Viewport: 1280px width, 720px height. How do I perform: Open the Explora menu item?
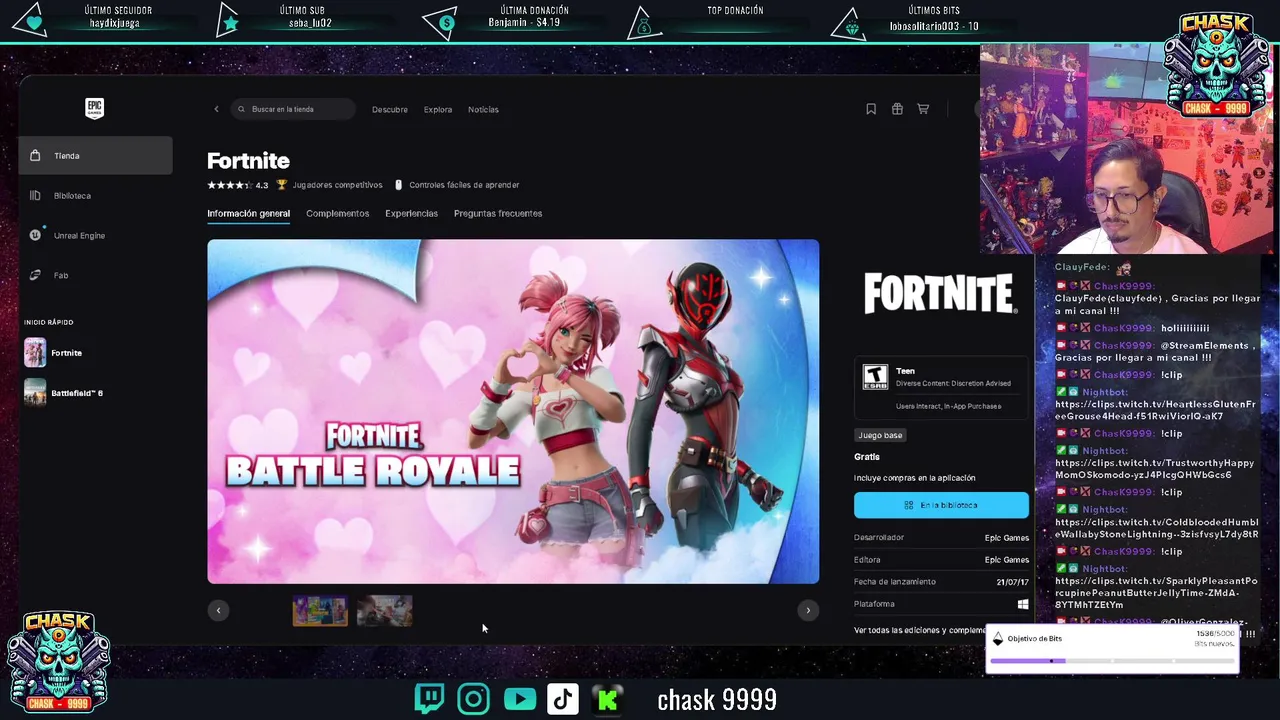[x=438, y=109]
